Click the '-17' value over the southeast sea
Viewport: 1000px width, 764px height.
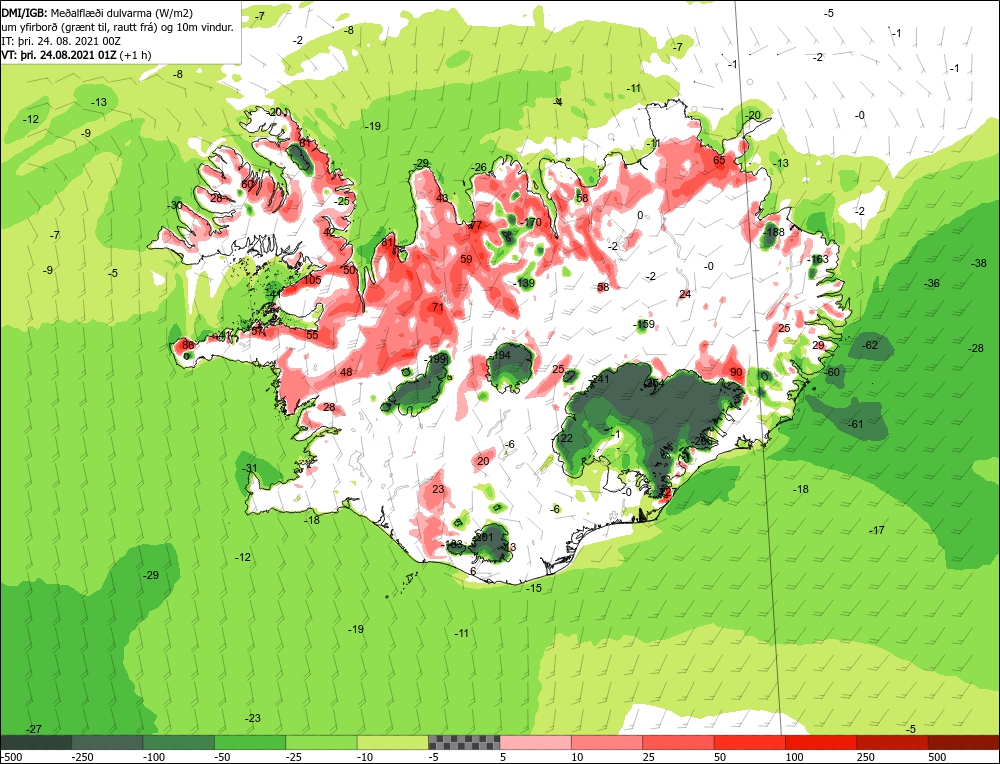(877, 530)
